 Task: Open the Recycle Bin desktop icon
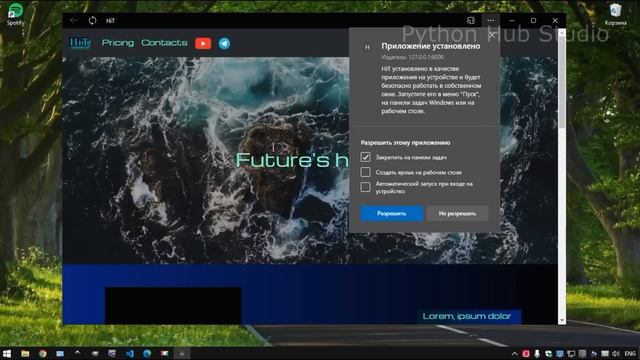(x=616, y=14)
